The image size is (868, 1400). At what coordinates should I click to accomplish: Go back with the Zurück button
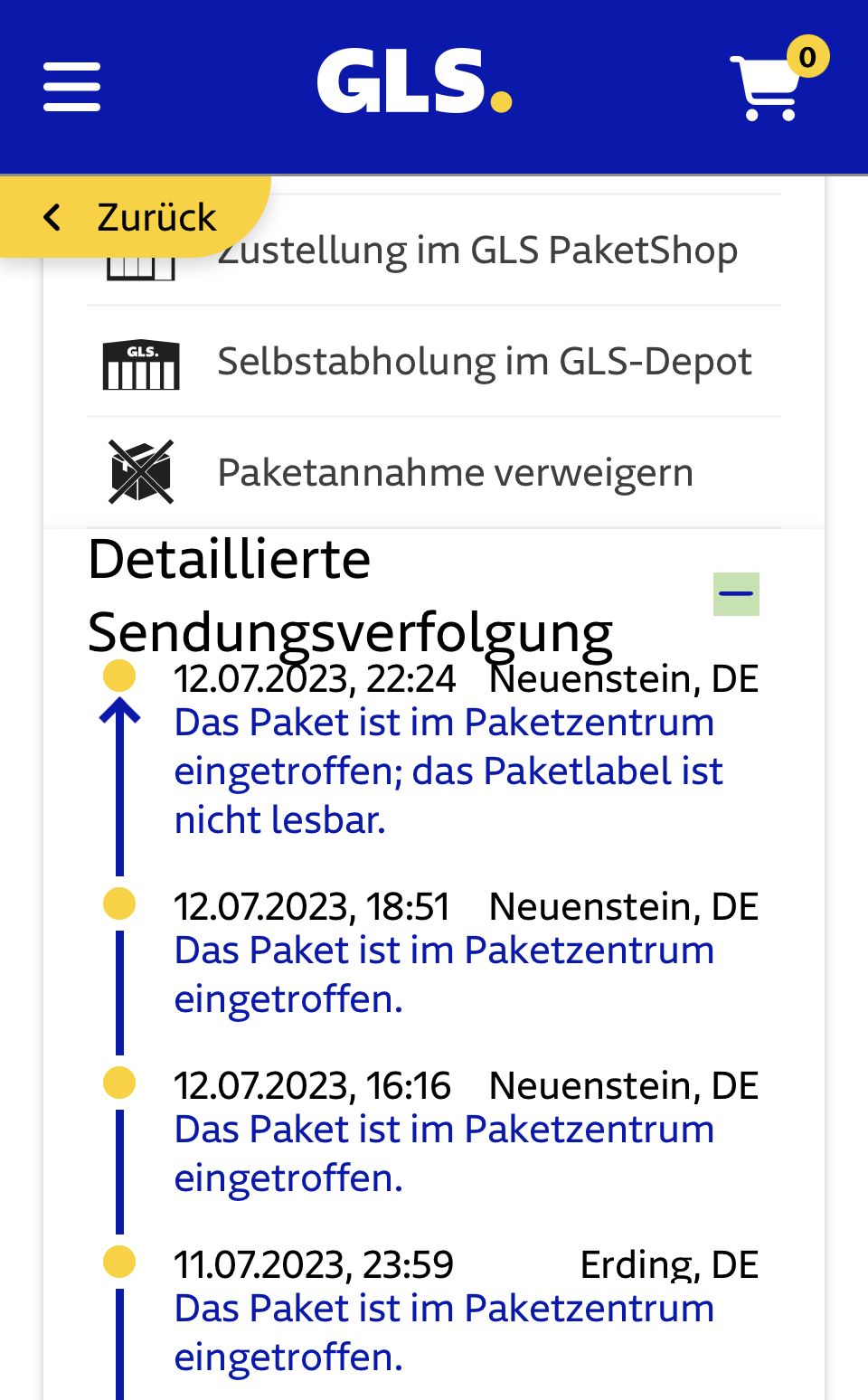132,217
